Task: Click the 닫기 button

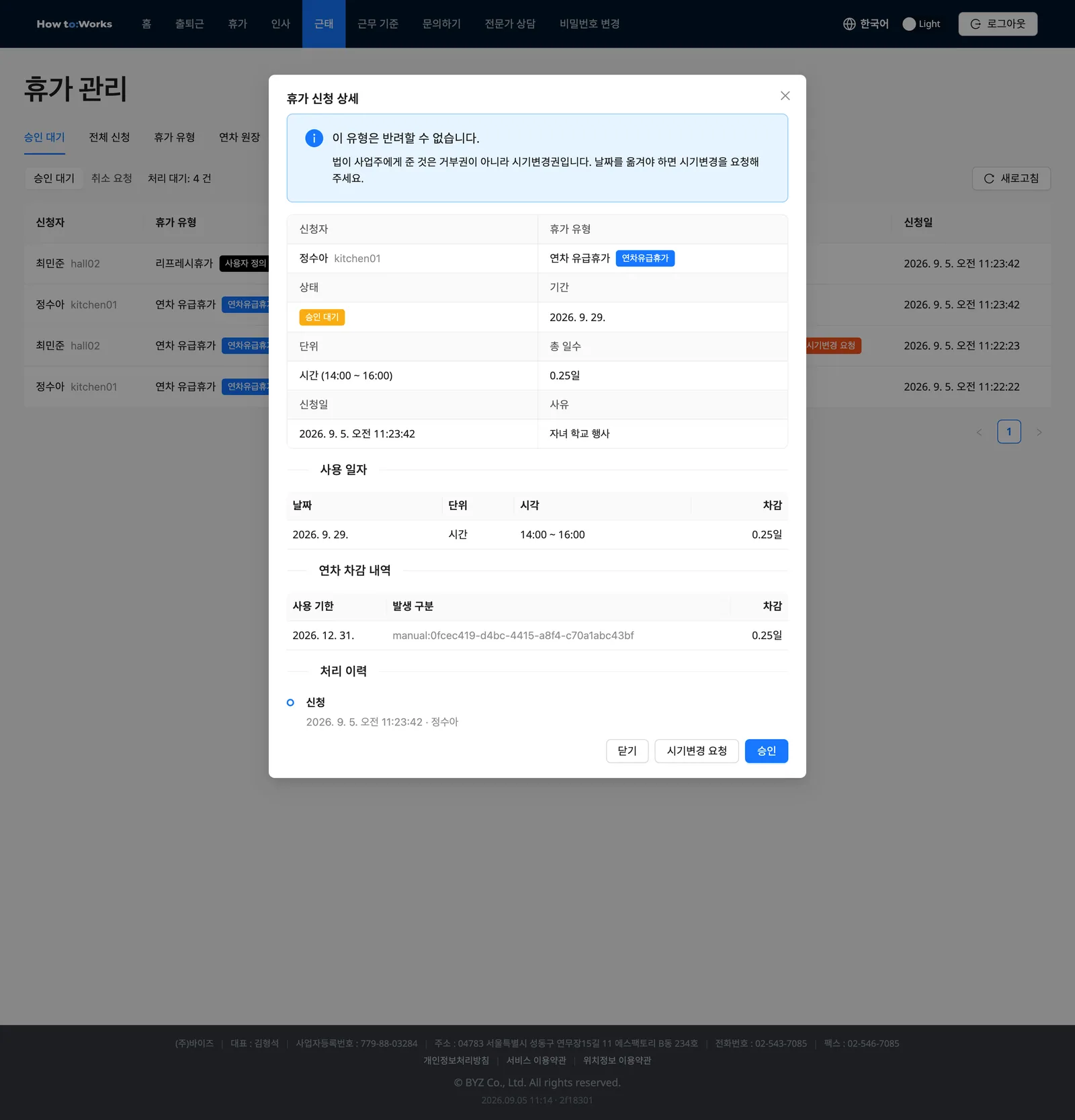Action: click(627, 751)
